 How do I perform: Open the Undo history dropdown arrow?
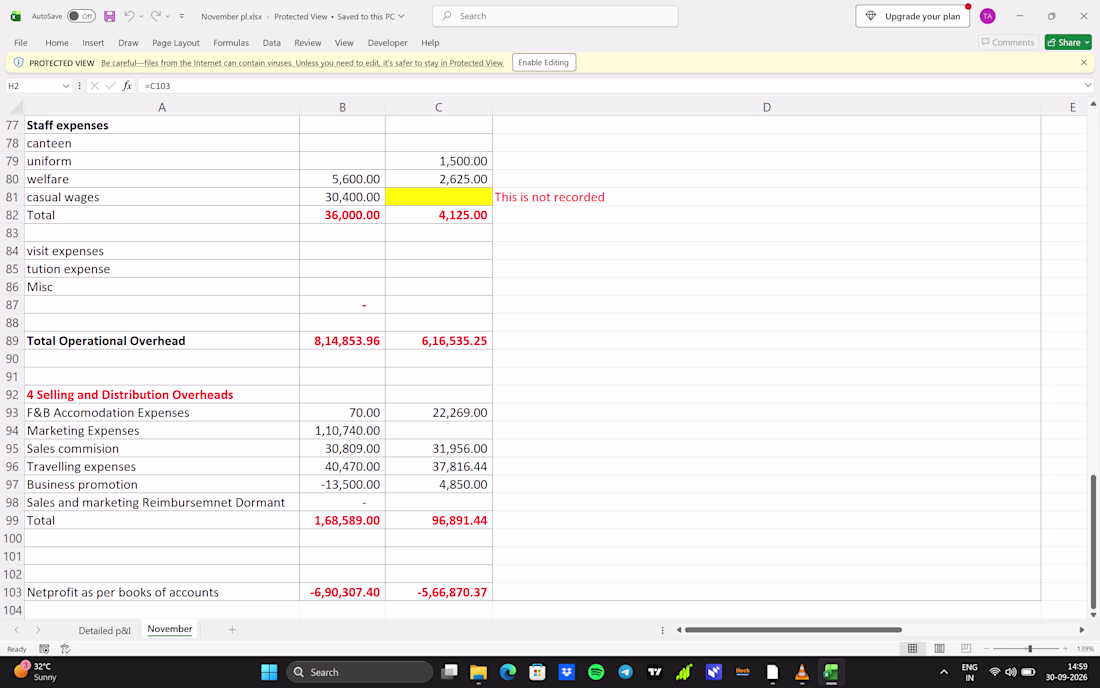pyautogui.click(x=141, y=16)
